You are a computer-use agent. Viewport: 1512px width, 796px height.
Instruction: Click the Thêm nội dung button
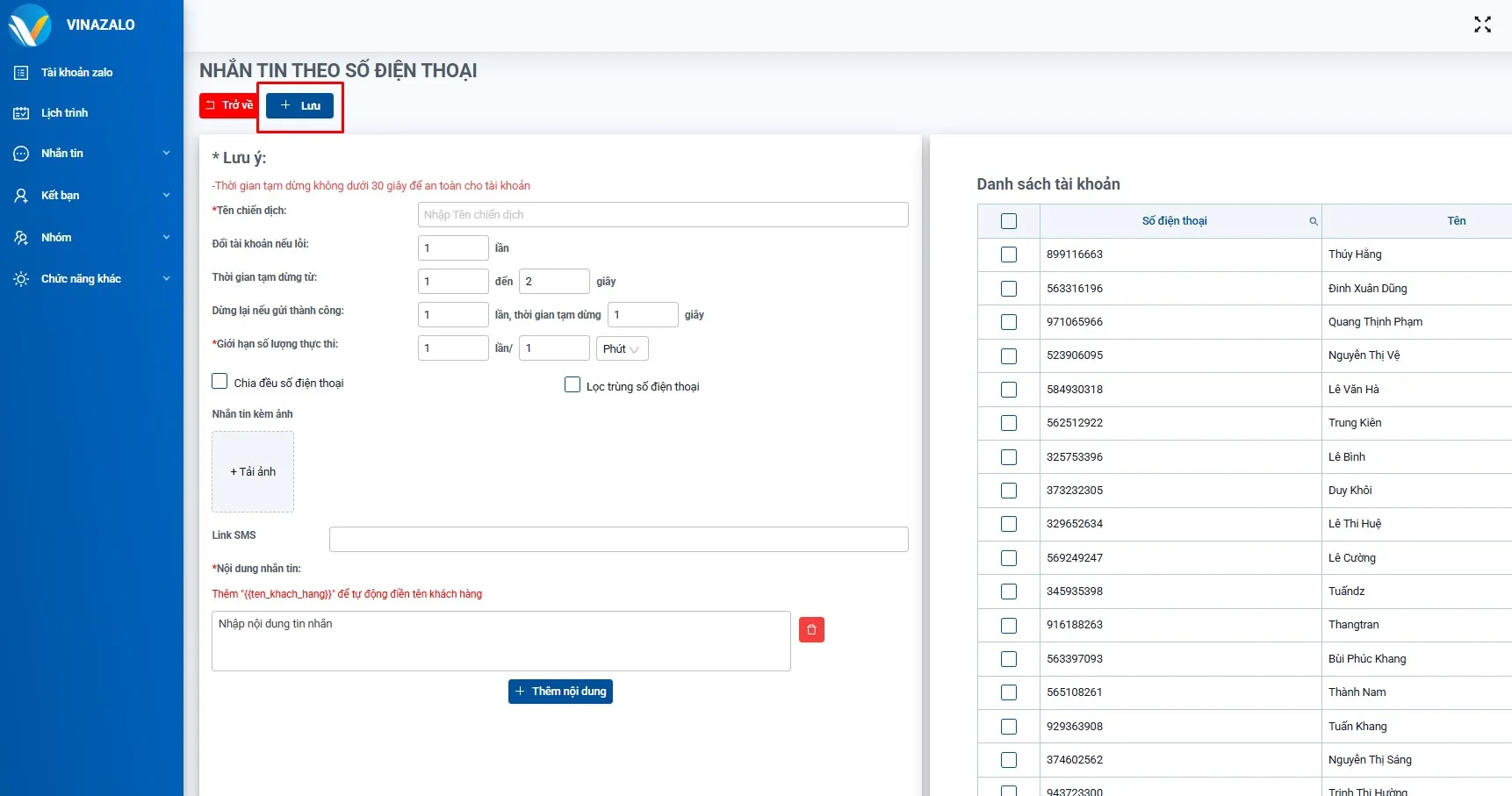click(x=560, y=692)
